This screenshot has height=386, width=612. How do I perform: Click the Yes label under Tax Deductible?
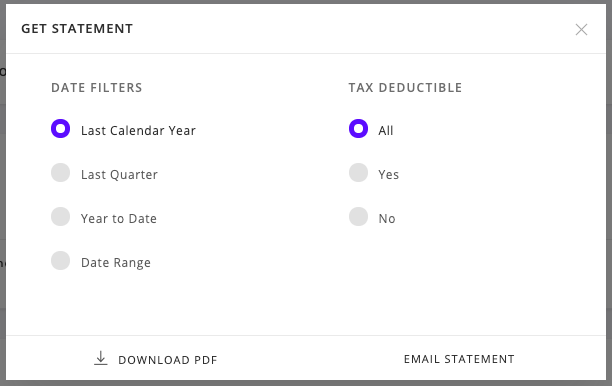point(388,174)
